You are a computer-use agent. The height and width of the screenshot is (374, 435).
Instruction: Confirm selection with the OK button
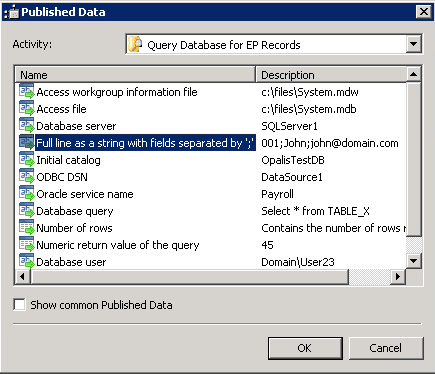pos(305,348)
